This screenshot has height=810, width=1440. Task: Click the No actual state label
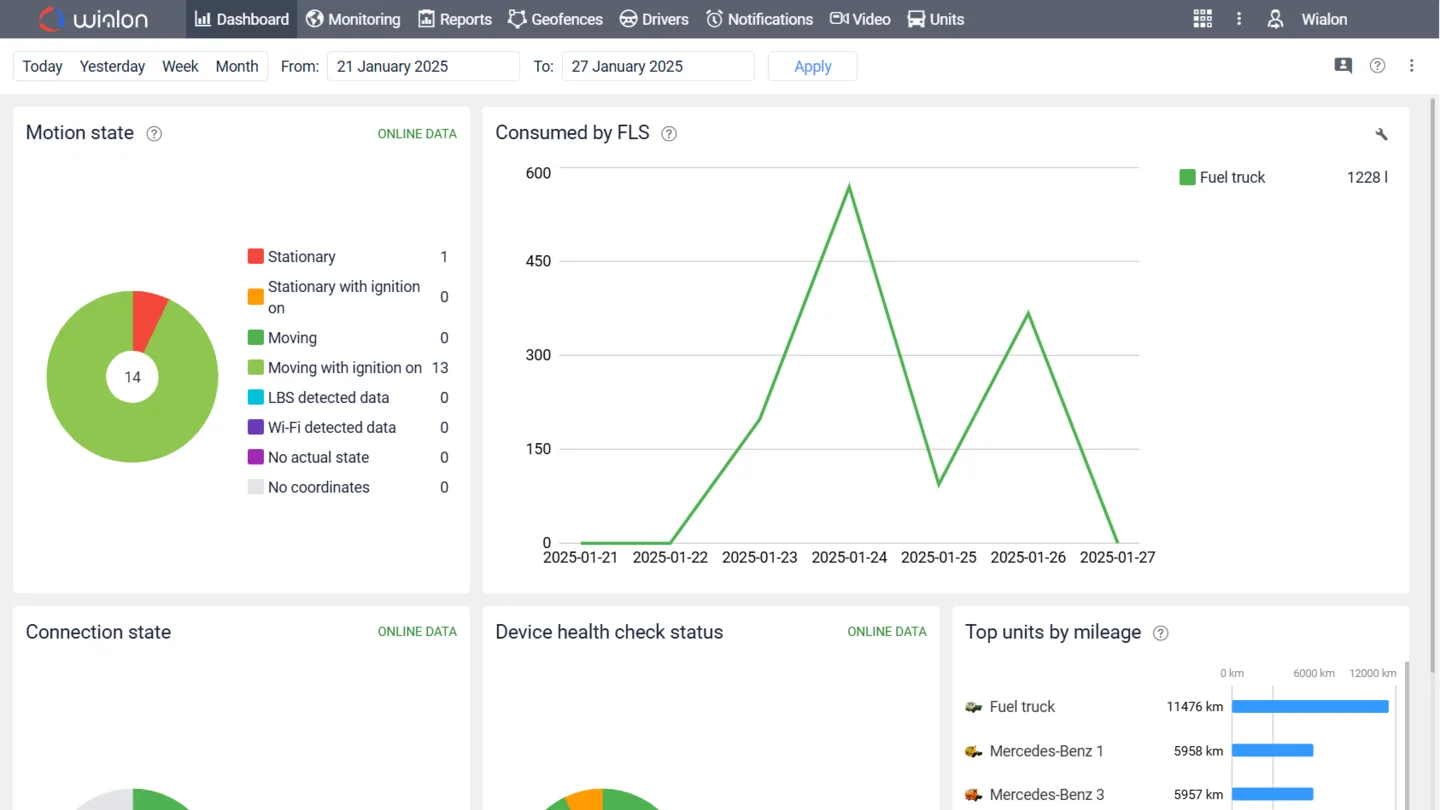[318, 457]
